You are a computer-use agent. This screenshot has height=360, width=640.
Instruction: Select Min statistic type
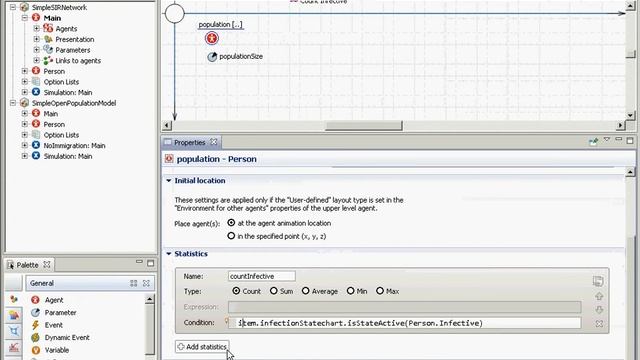(x=350, y=291)
